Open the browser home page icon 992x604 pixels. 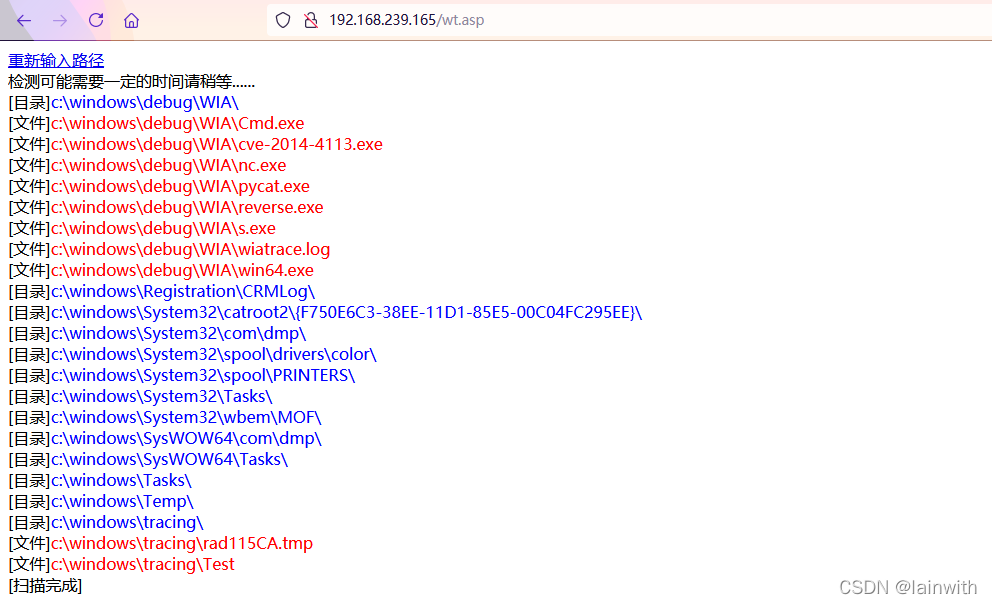coord(132,21)
